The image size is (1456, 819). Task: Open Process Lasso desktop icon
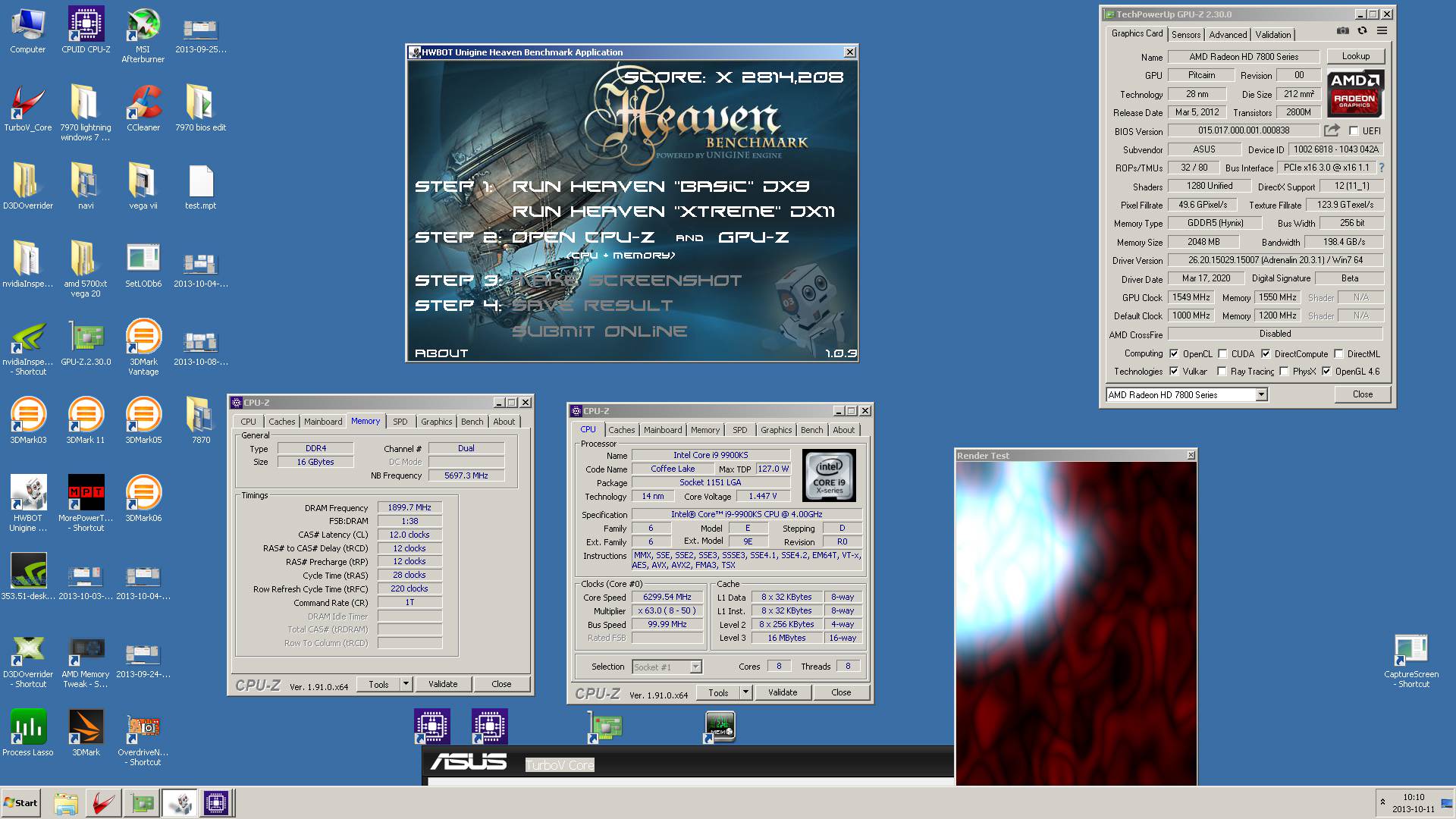point(28,733)
